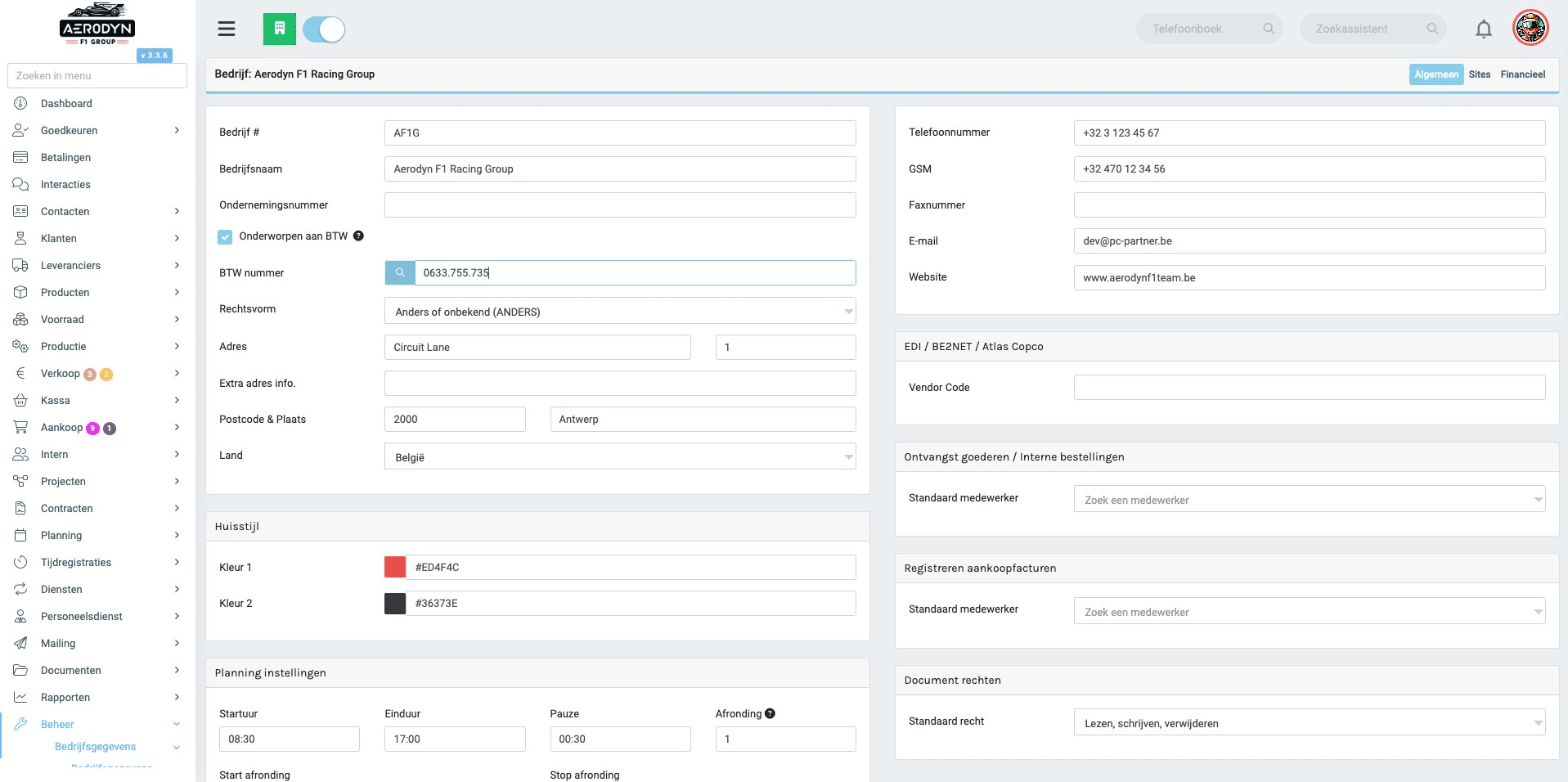
Task: Click the Beheer sidebar link
Action: 57,724
